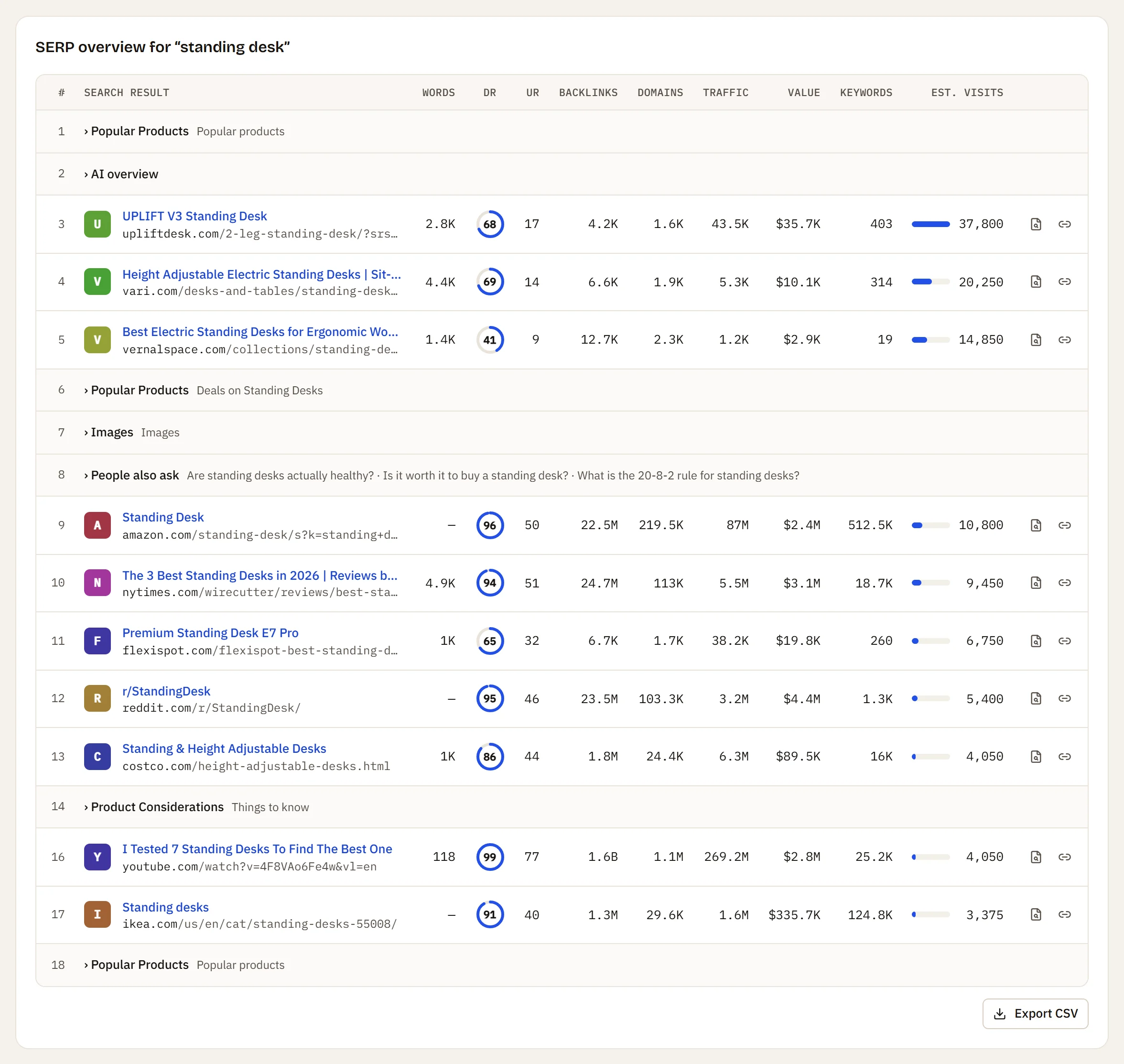Expand the People also ask row
The image size is (1124, 1064).
(562, 475)
